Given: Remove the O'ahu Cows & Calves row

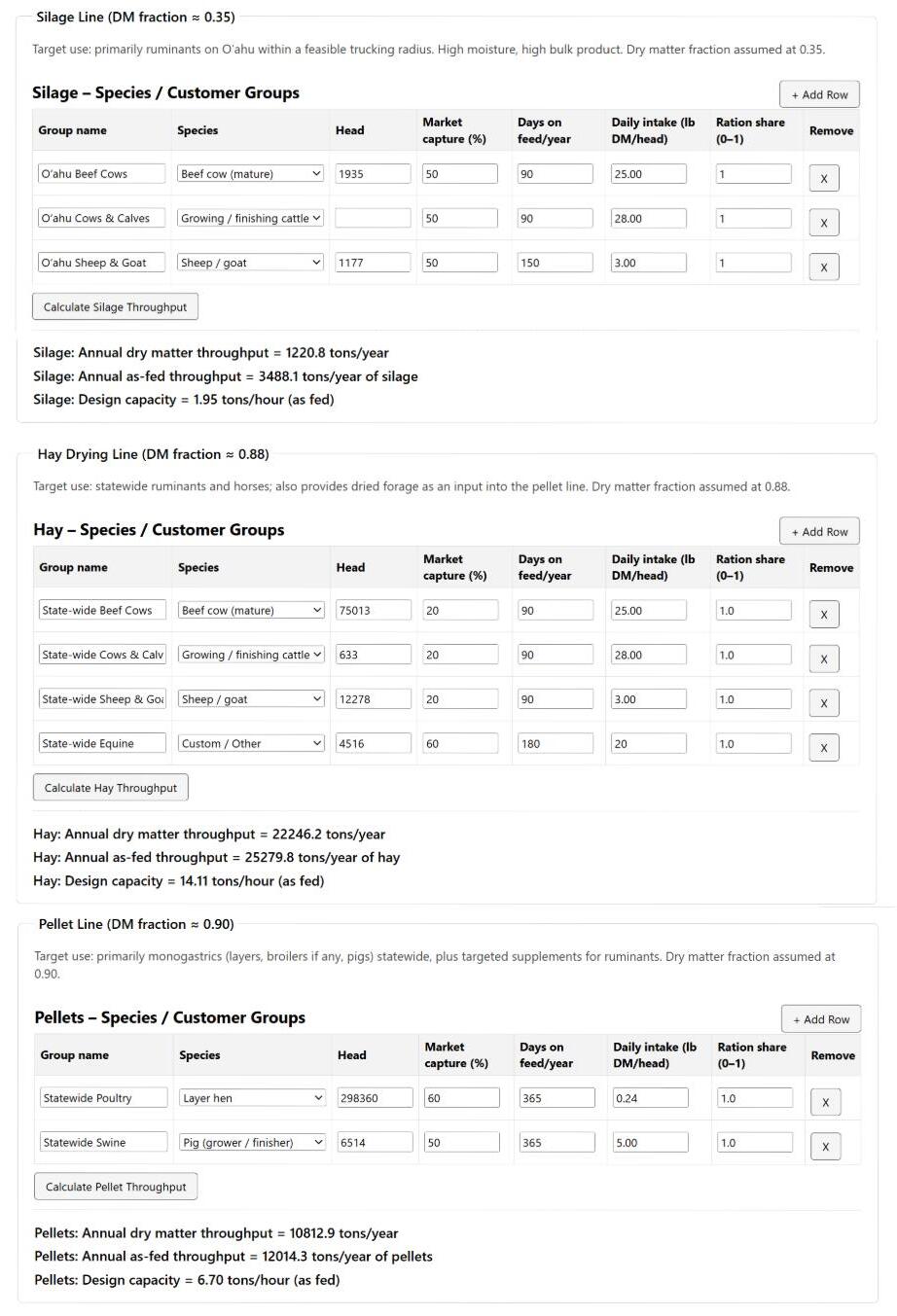Looking at the screenshot, I should (x=823, y=223).
